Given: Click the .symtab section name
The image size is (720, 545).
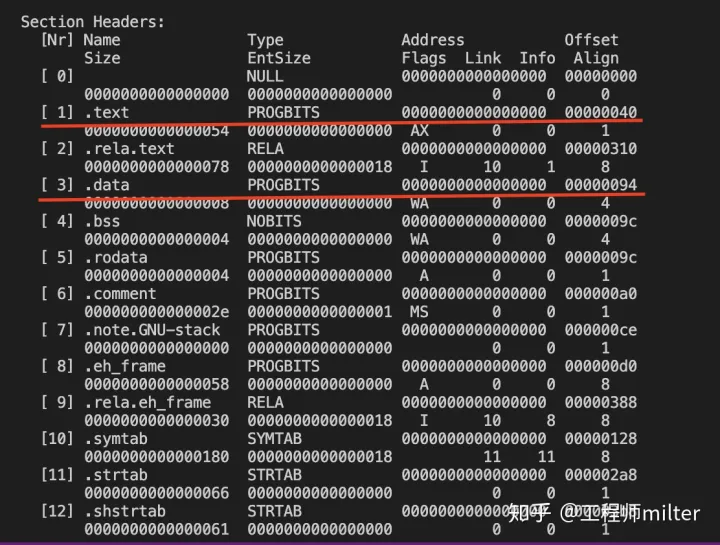Looking at the screenshot, I should coord(116,439).
